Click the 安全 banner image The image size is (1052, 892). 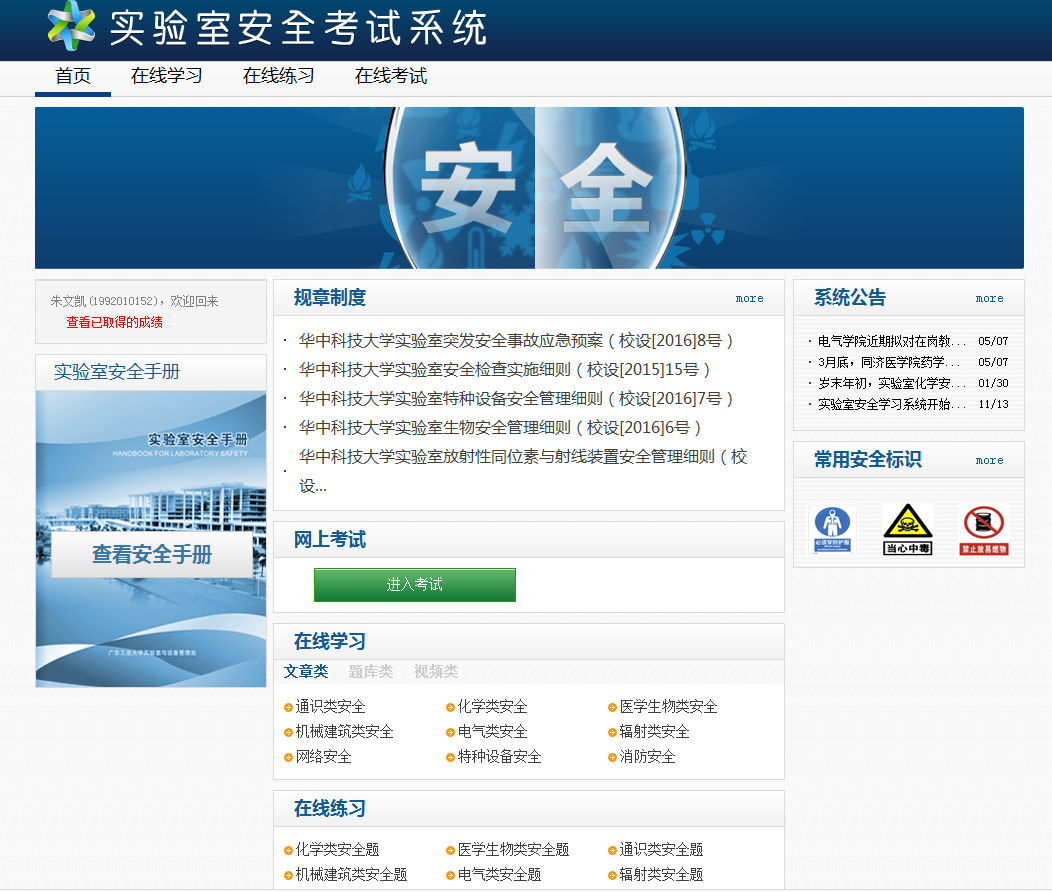(x=529, y=188)
